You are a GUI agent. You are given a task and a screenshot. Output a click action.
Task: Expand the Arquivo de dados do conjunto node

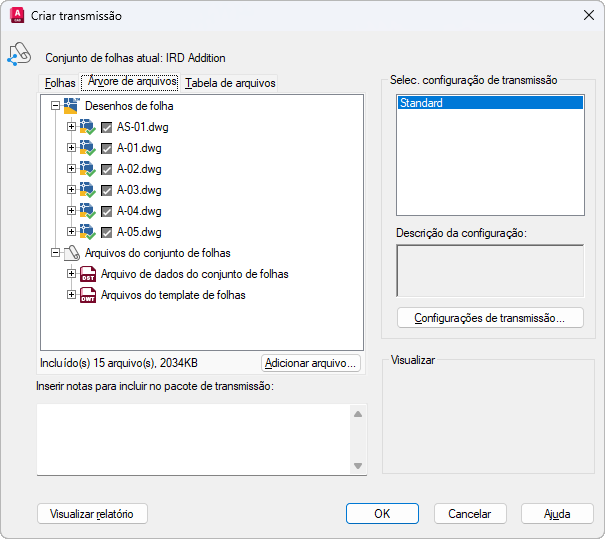71,274
